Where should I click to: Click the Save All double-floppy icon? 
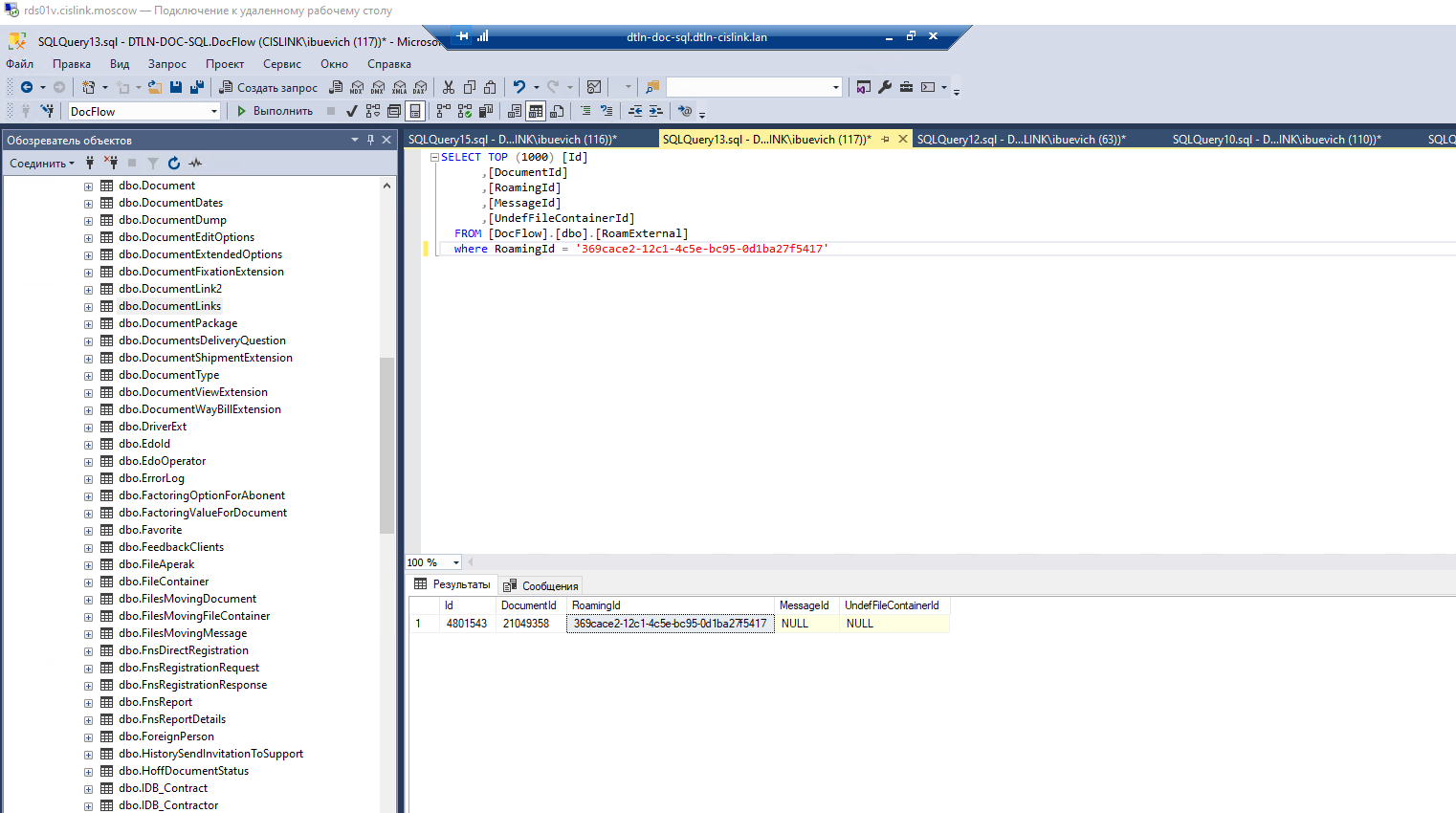coord(197,87)
